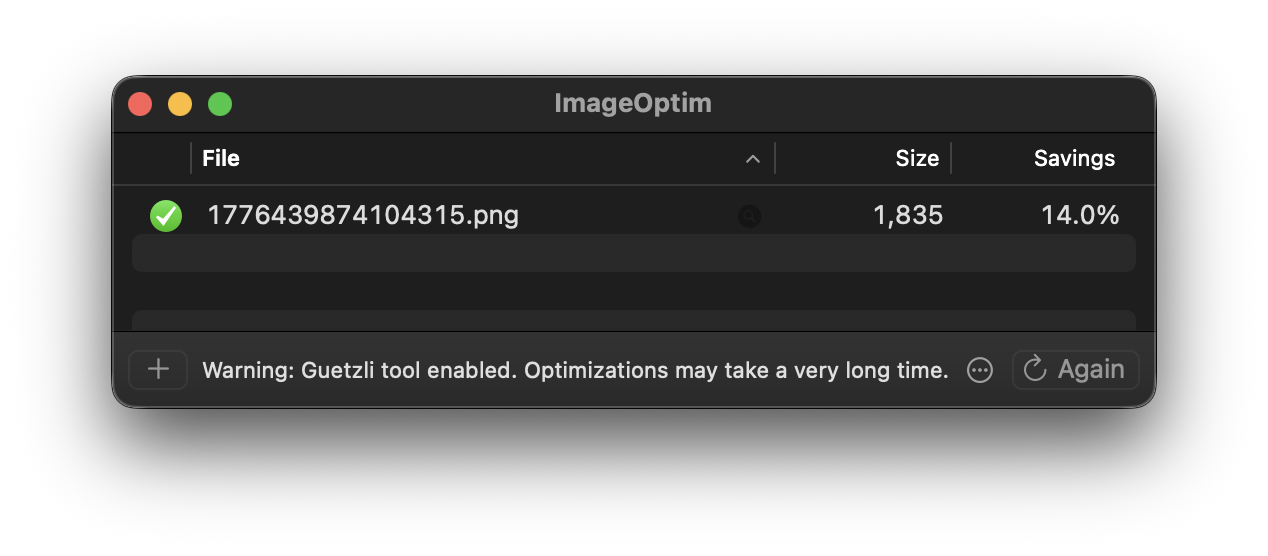Click the 14.0% savings value

(x=1079, y=215)
